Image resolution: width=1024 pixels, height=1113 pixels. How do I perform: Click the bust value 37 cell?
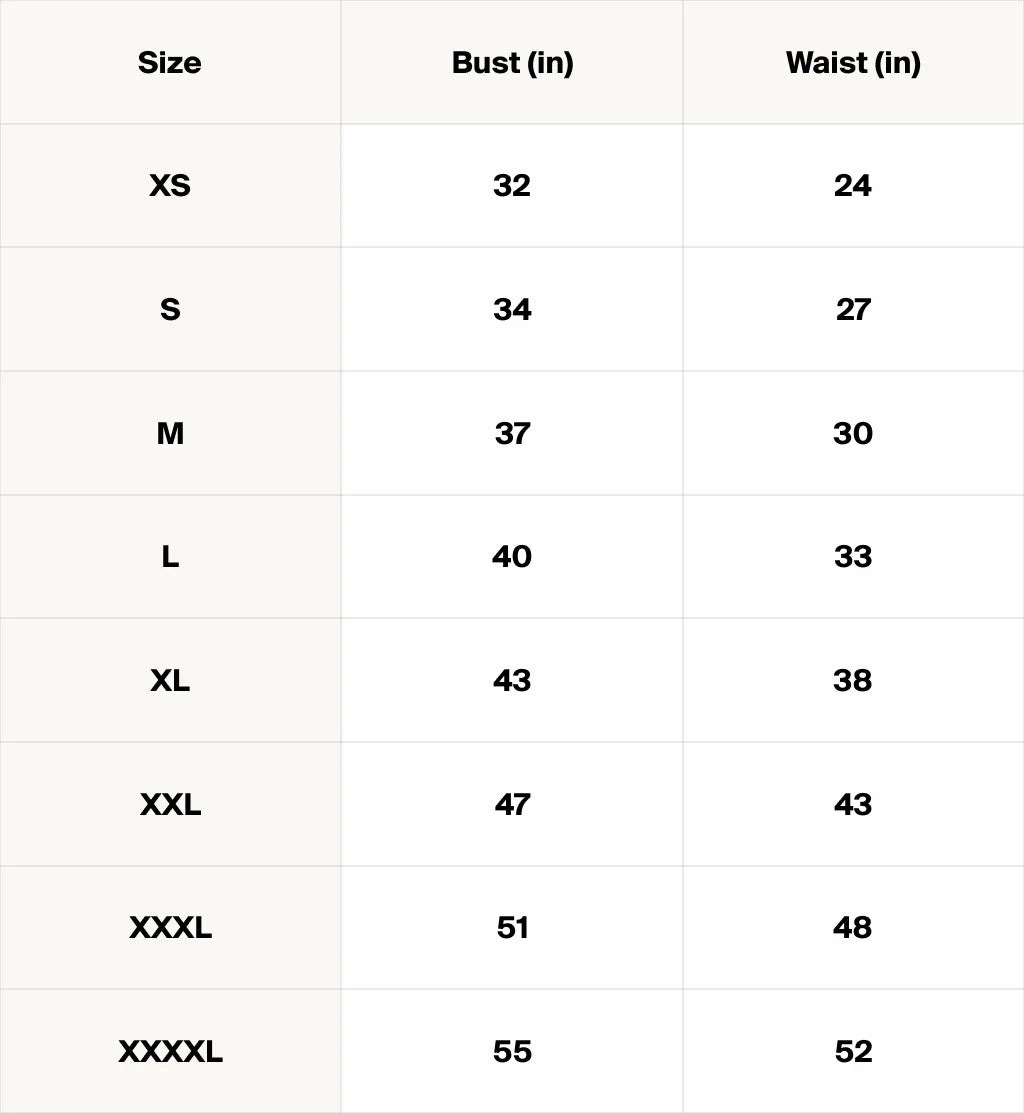coord(512,433)
